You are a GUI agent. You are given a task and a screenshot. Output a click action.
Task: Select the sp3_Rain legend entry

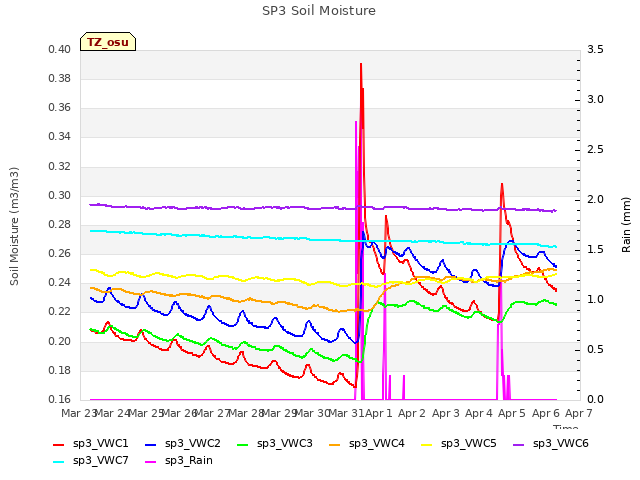pos(179,461)
